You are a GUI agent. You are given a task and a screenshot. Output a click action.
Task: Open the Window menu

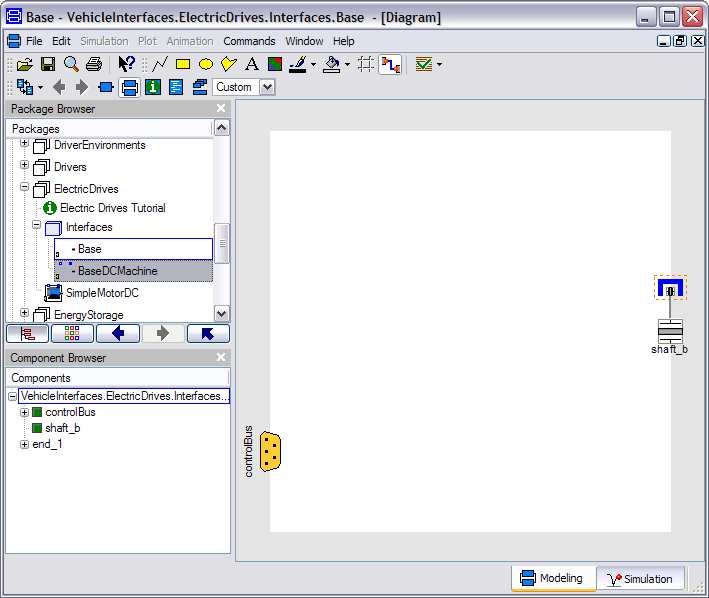tap(304, 41)
